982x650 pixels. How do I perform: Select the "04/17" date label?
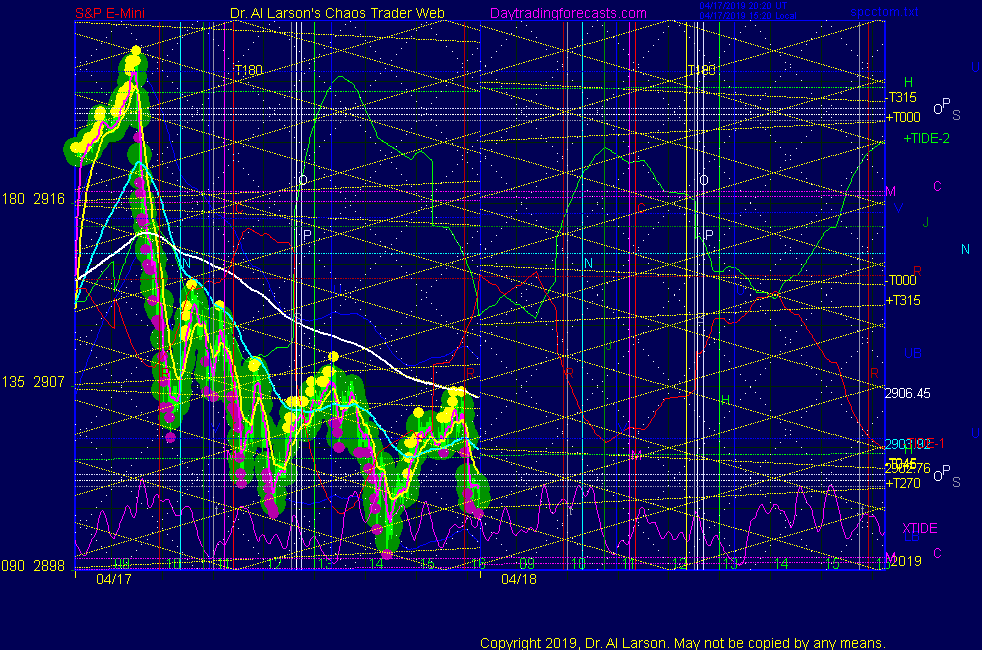click(114, 579)
